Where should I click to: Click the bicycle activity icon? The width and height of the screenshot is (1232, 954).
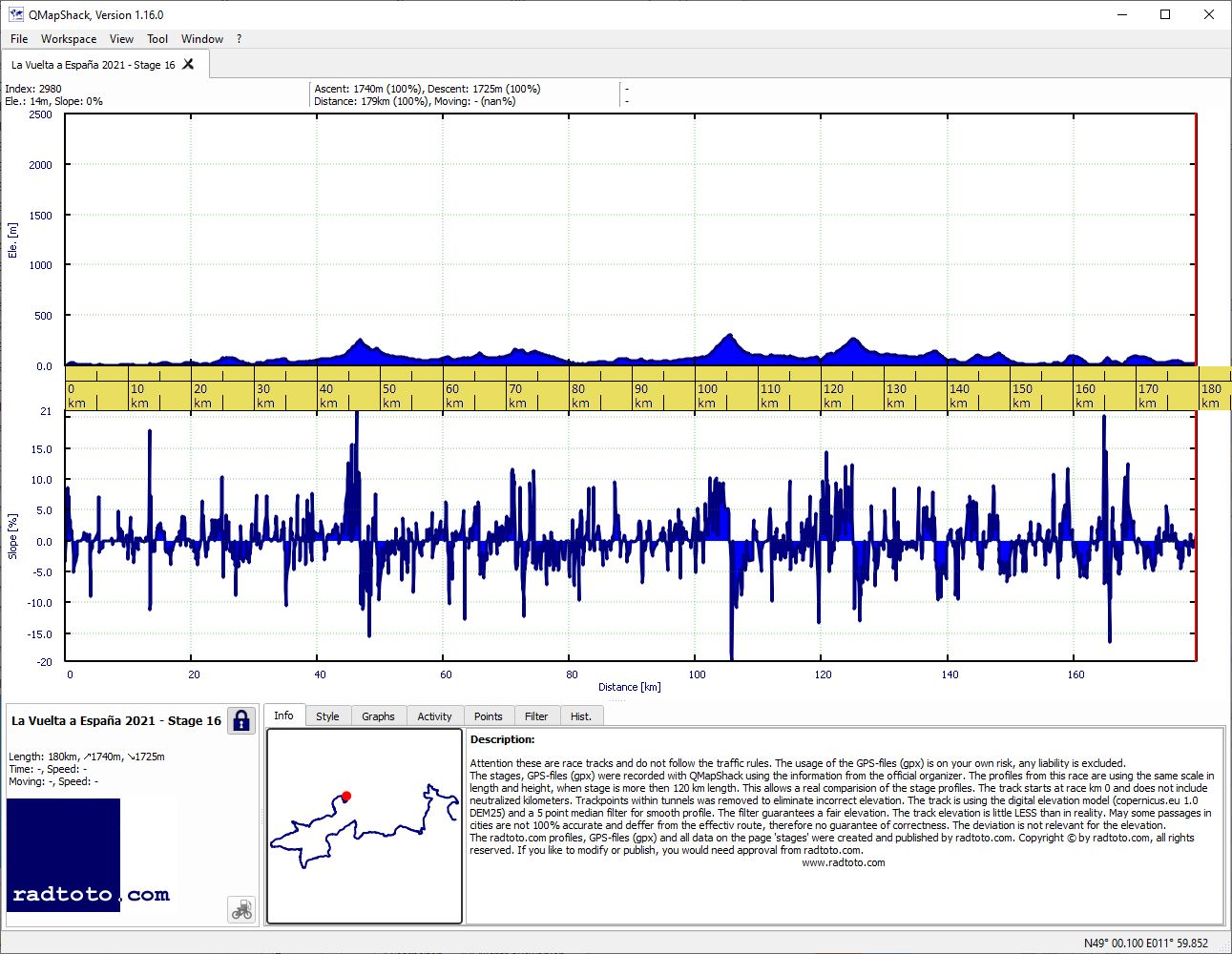point(241,909)
